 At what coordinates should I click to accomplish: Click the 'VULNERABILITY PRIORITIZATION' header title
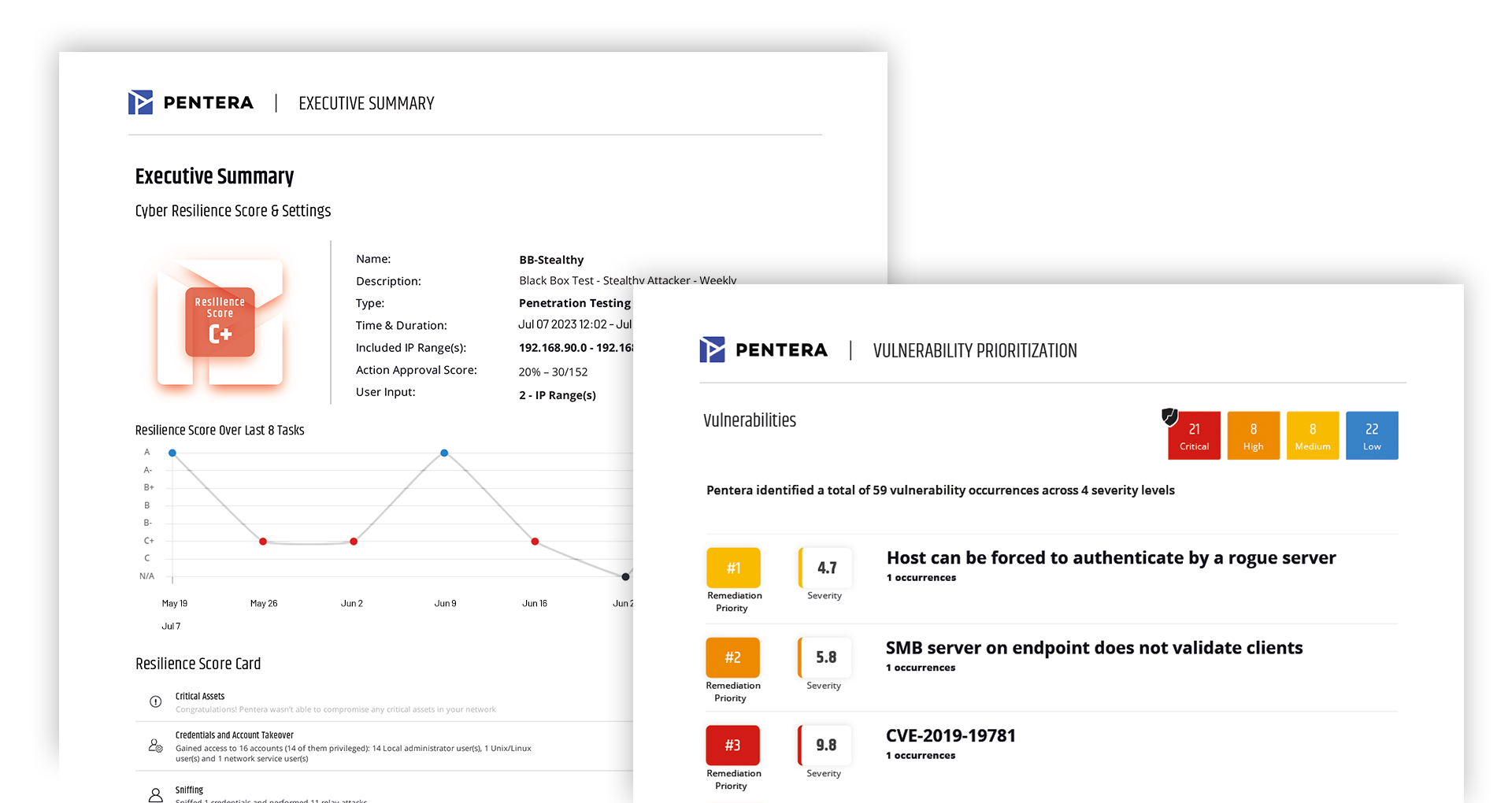tap(975, 350)
